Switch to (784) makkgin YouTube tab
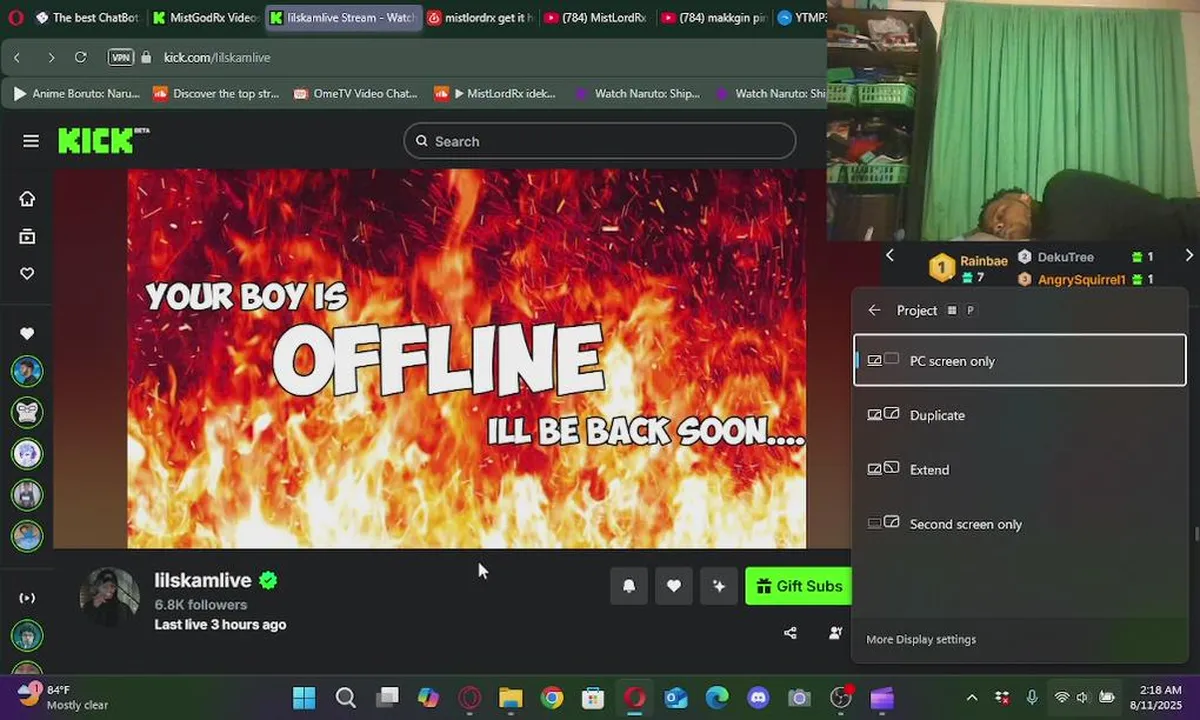This screenshot has width=1200, height=720. (x=714, y=18)
